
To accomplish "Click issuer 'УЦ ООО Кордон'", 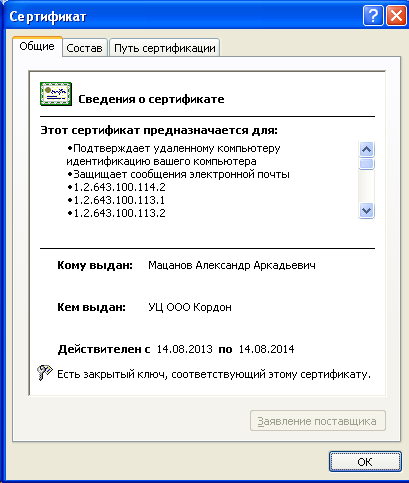I will tap(190, 307).
